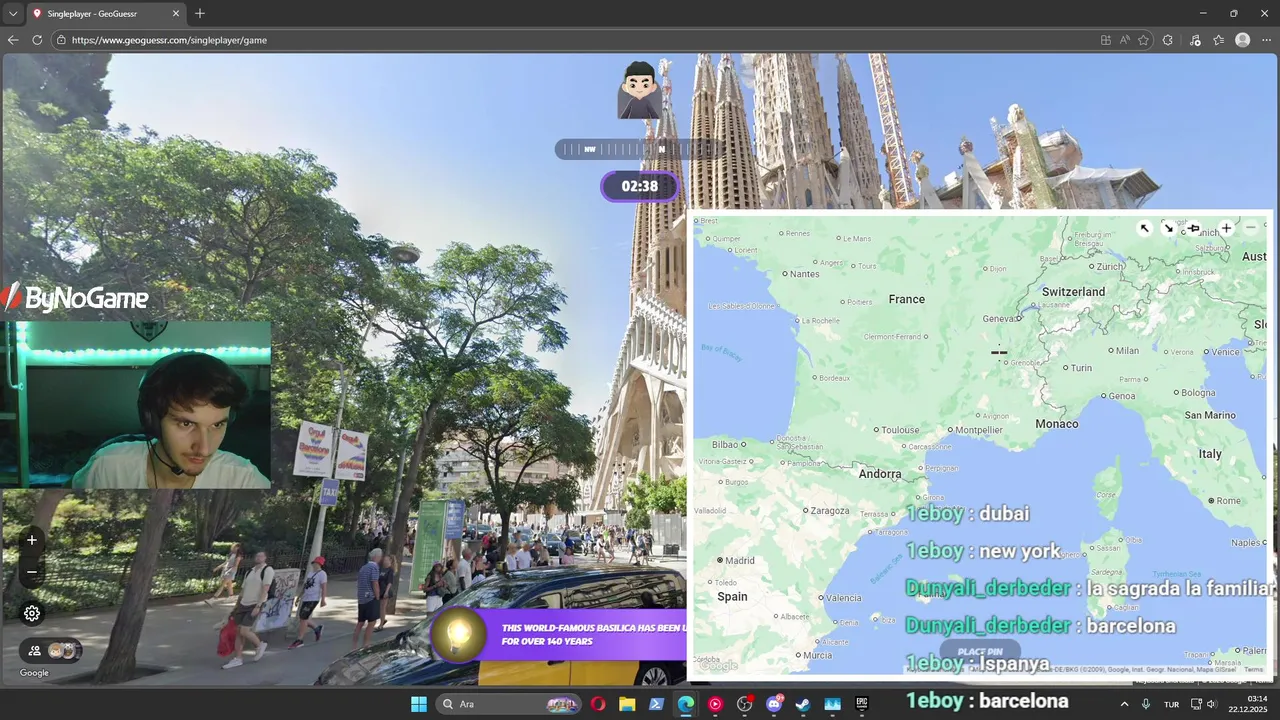
Task: Open the party members panel
Action: click(x=51, y=650)
